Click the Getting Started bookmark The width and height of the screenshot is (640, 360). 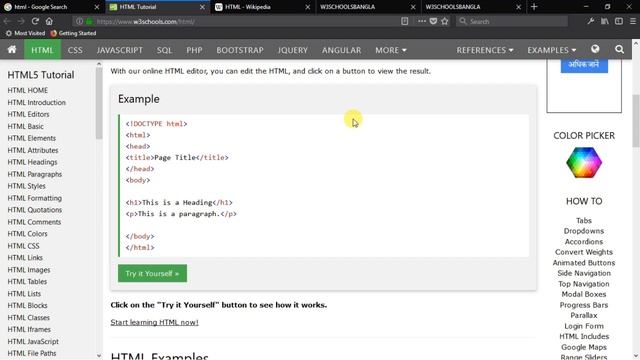click(x=73, y=33)
